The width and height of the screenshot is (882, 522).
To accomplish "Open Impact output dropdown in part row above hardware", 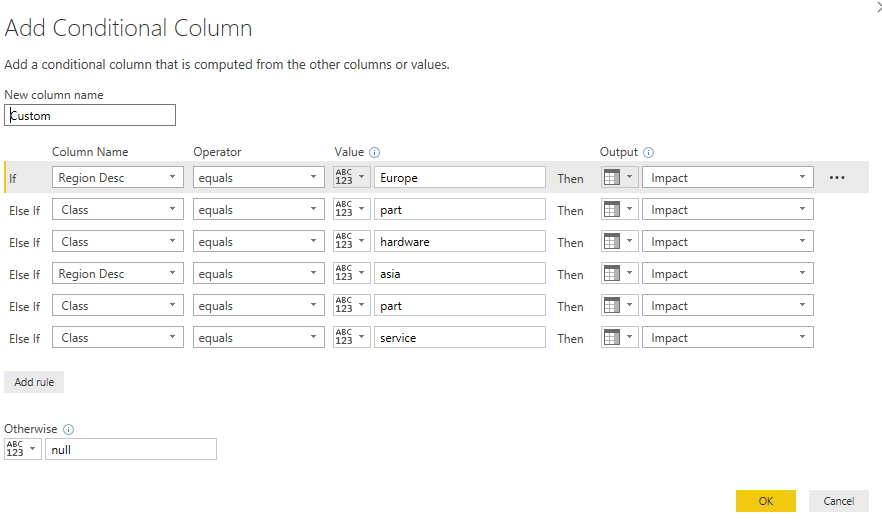I will pos(728,209).
